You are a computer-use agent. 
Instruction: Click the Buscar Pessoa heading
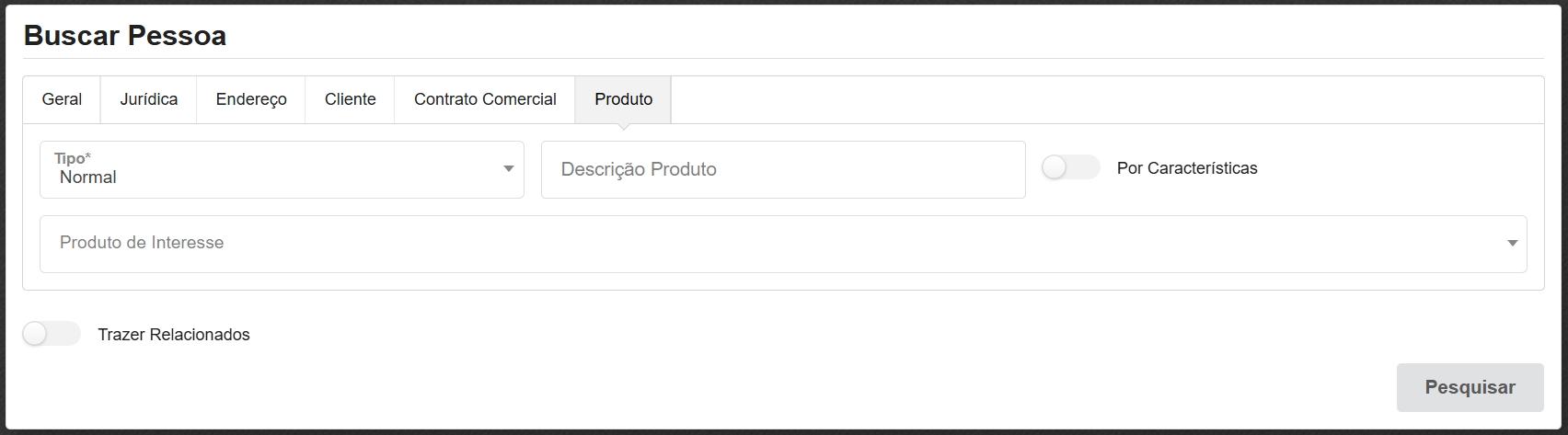coord(125,36)
